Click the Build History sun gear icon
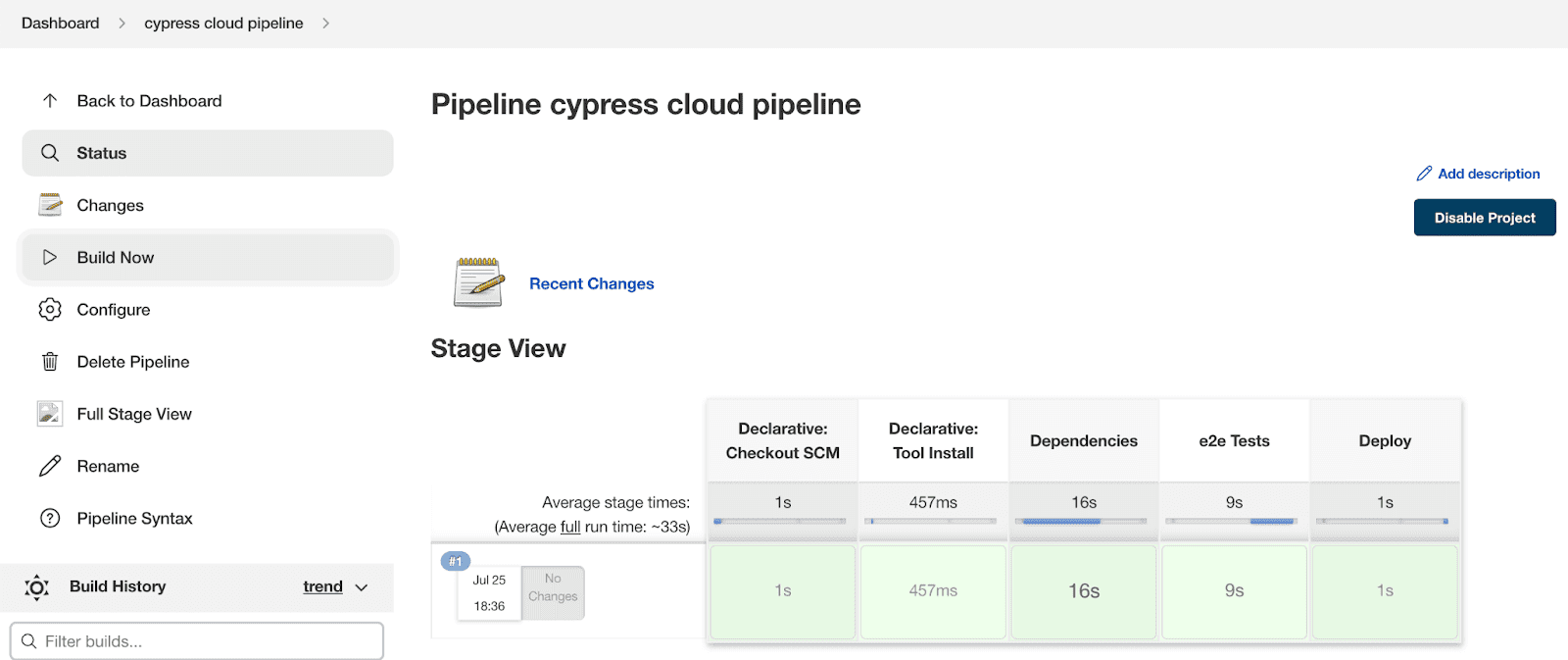Screen dimensions: 1568x660 37,586
